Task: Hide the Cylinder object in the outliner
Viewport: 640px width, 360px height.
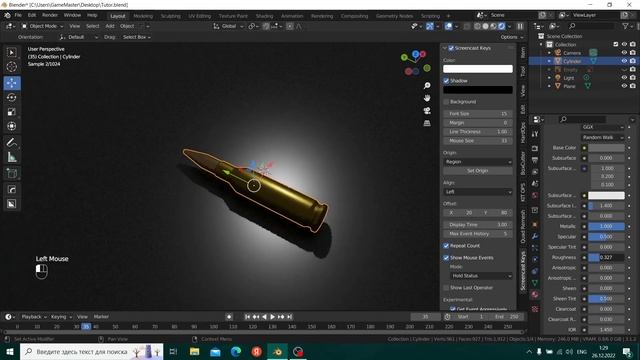Action: tap(624, 61)
